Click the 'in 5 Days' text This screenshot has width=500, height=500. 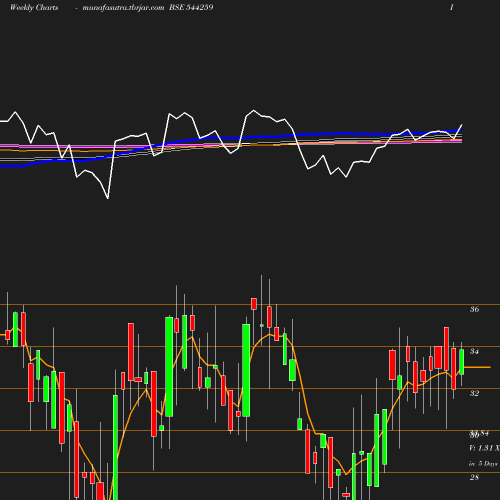pos(483,464)
